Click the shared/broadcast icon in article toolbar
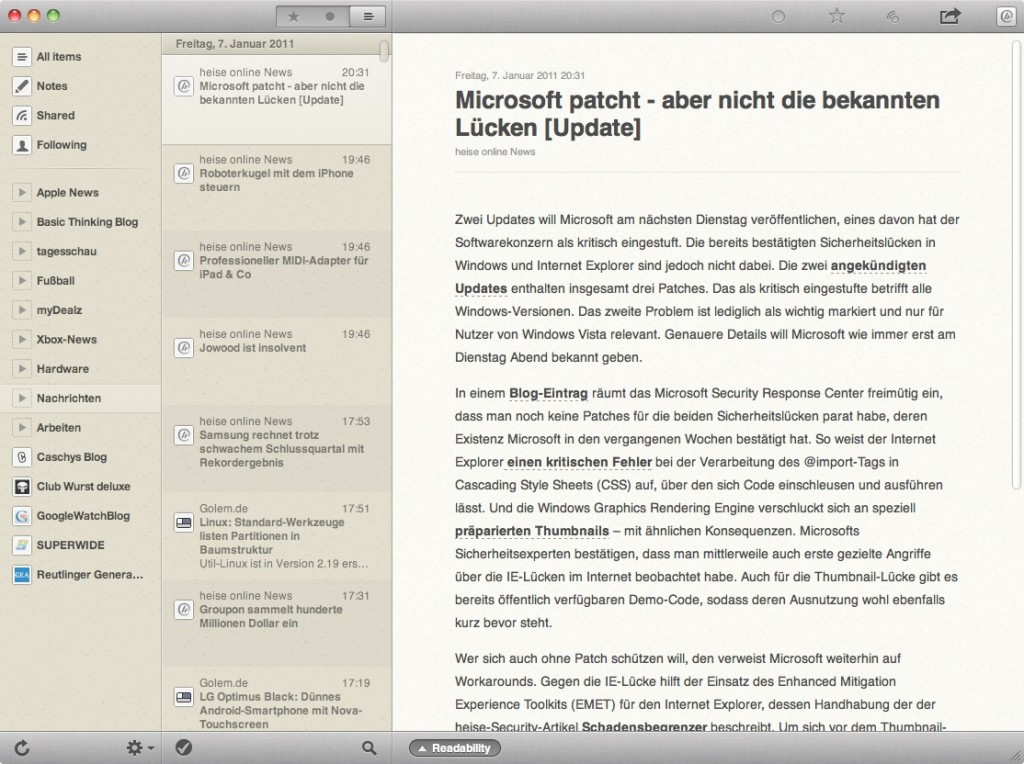 [x=893, y=17]
